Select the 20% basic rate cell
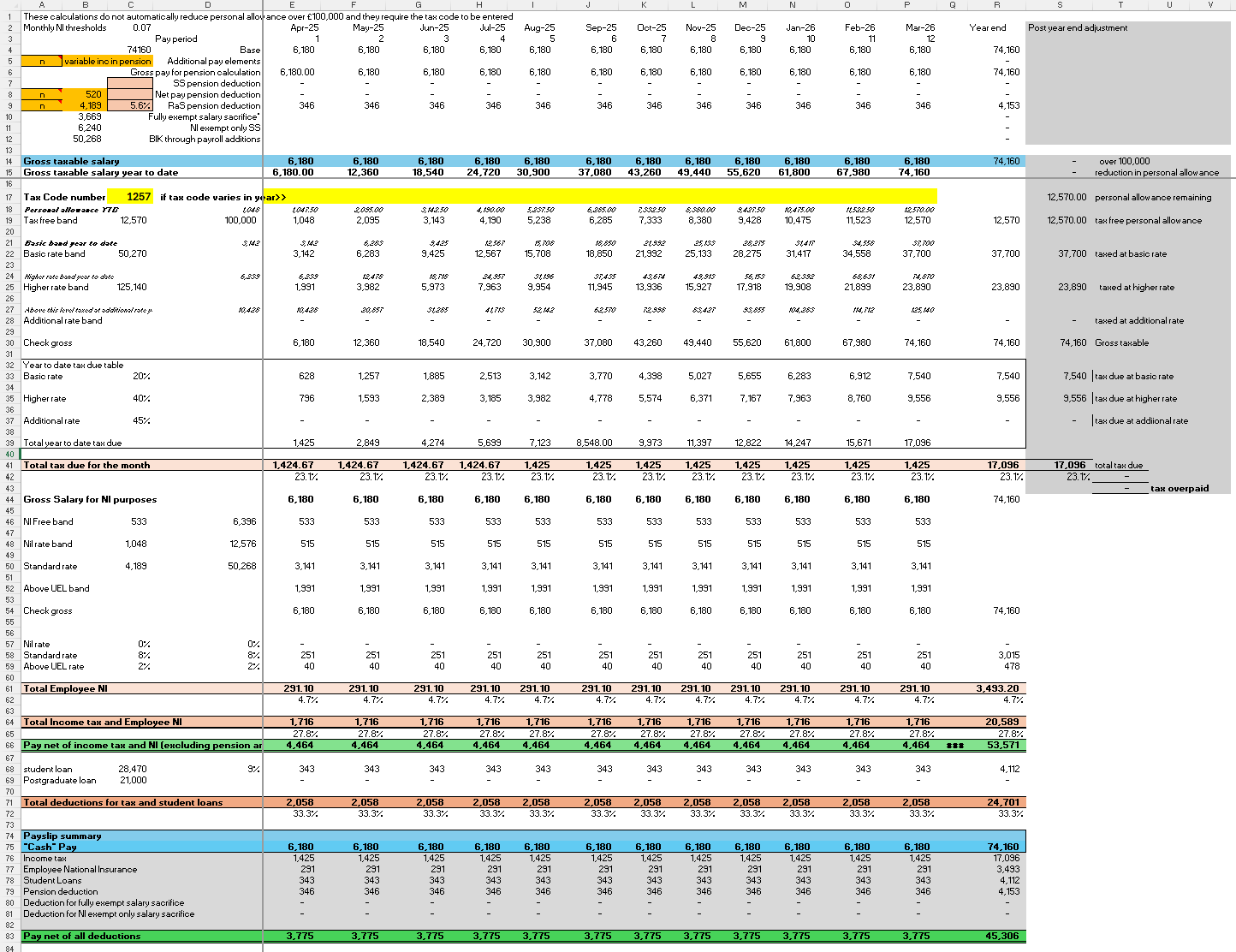Viewport: 1236px width, 952px height. tap(142, 376)
